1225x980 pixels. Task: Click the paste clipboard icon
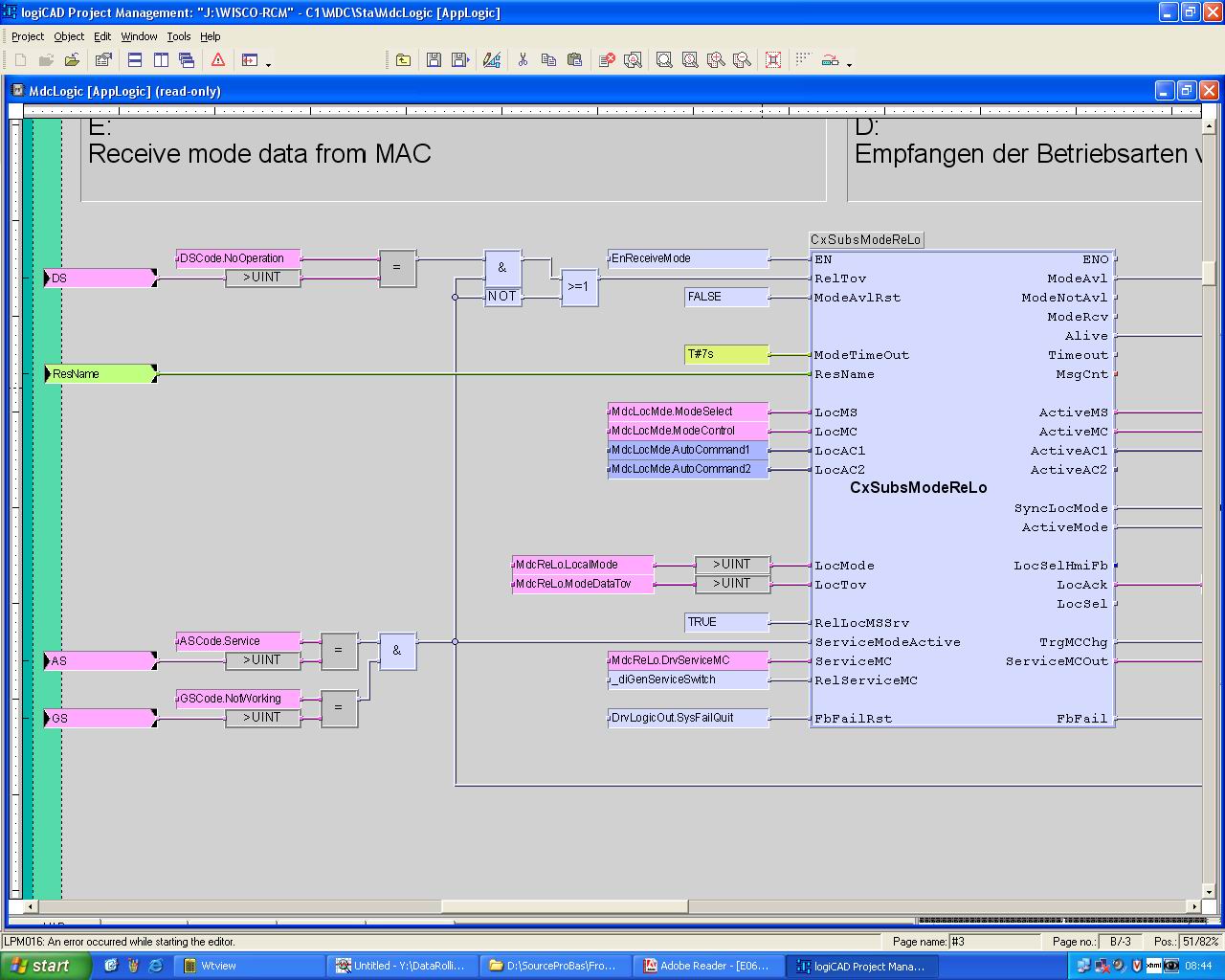574,60
